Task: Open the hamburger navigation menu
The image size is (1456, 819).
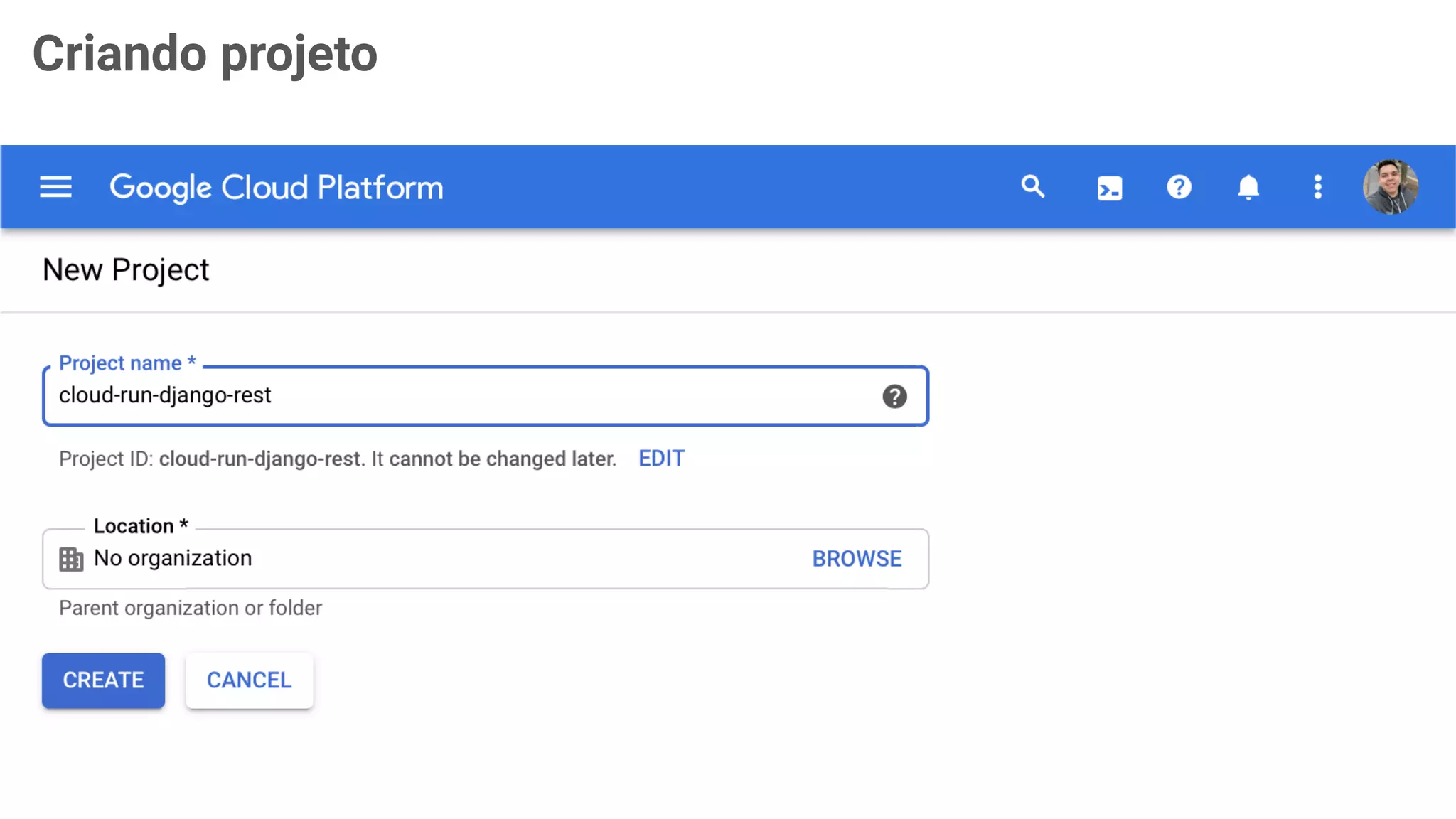Action: tap(55, 188)
